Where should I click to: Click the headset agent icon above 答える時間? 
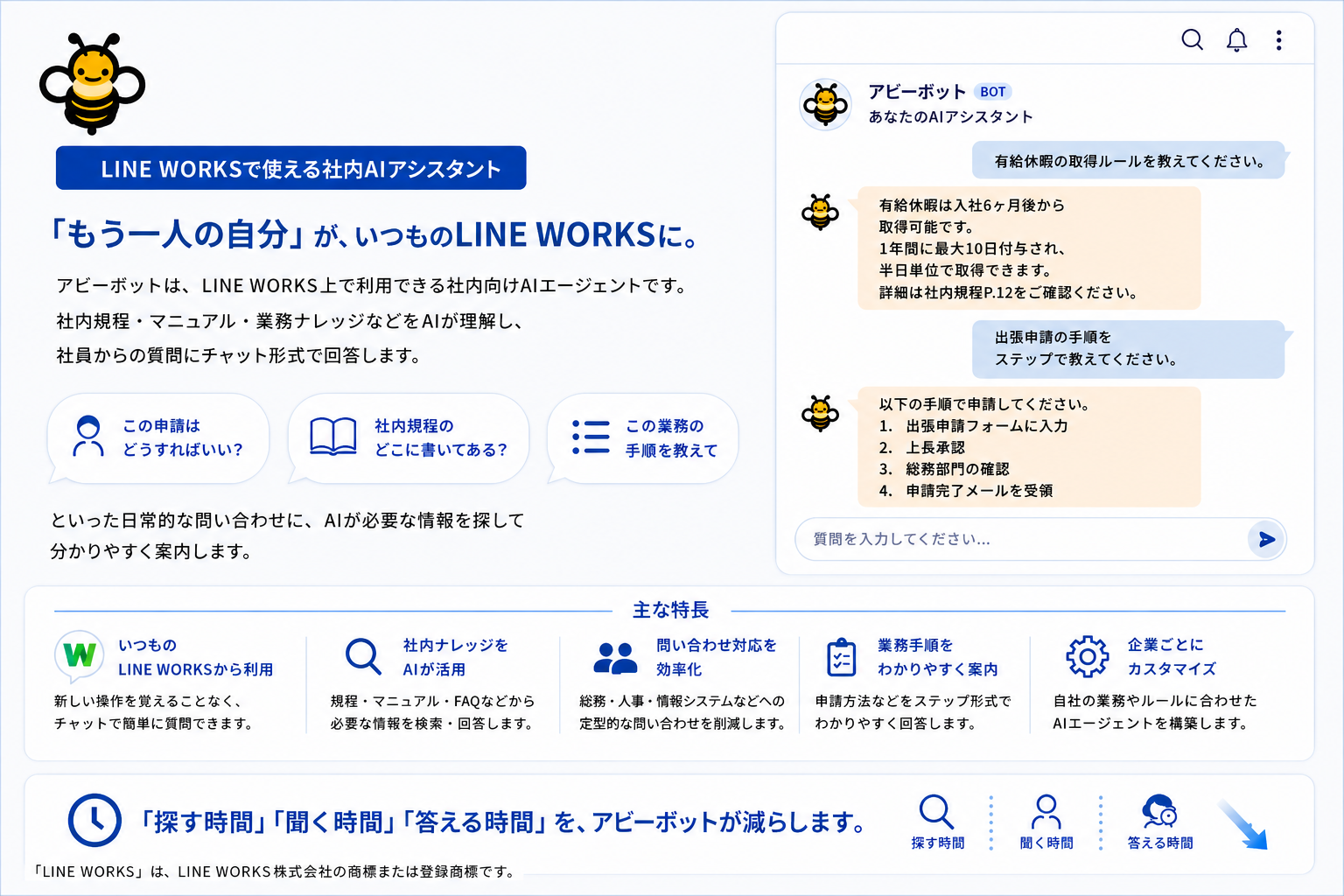(x=1160, y=811)
